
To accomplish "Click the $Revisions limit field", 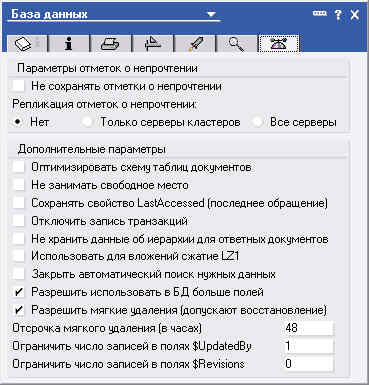I will (308, 364).
